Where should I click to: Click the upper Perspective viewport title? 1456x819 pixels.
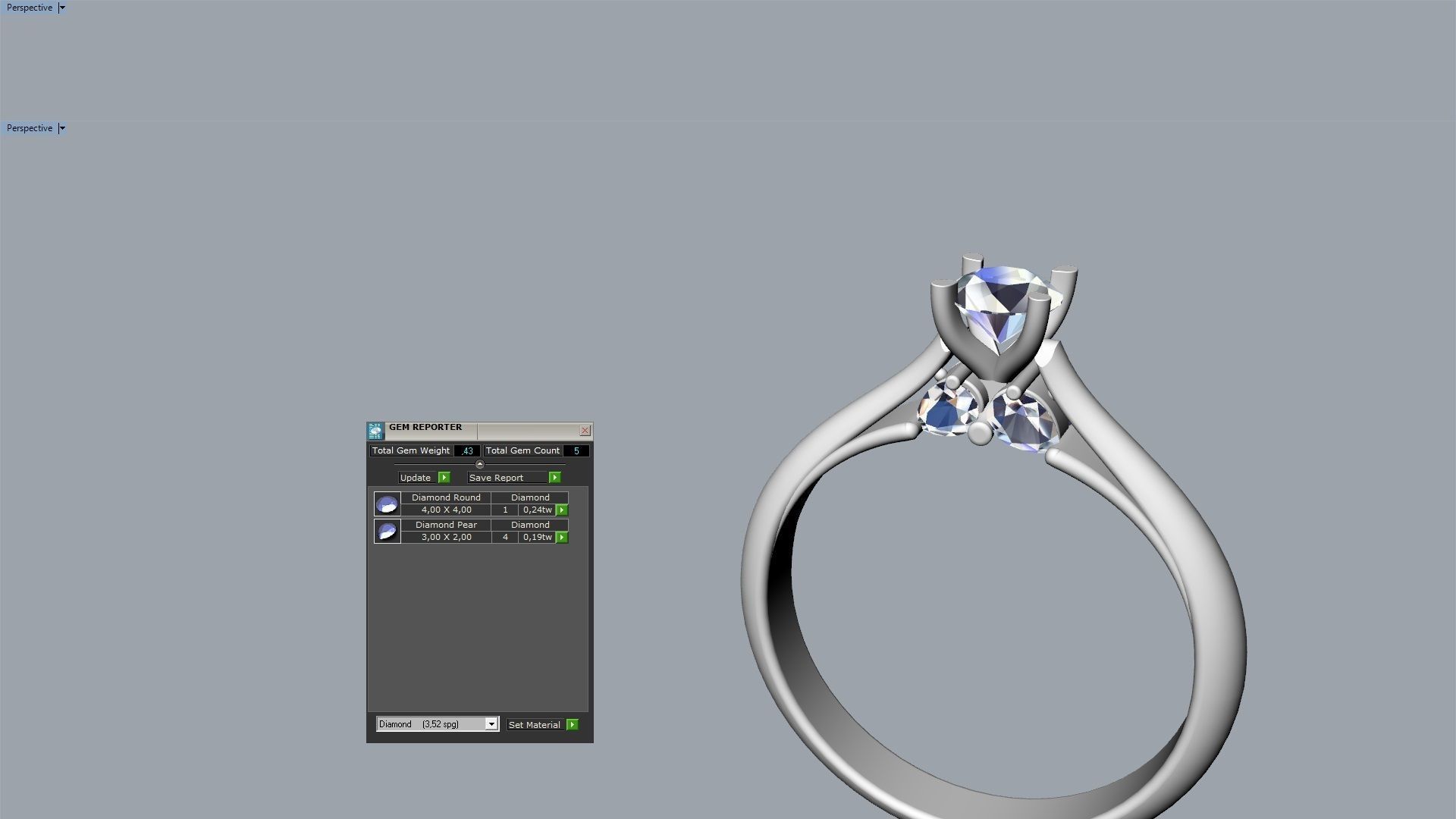coord(30,8)
